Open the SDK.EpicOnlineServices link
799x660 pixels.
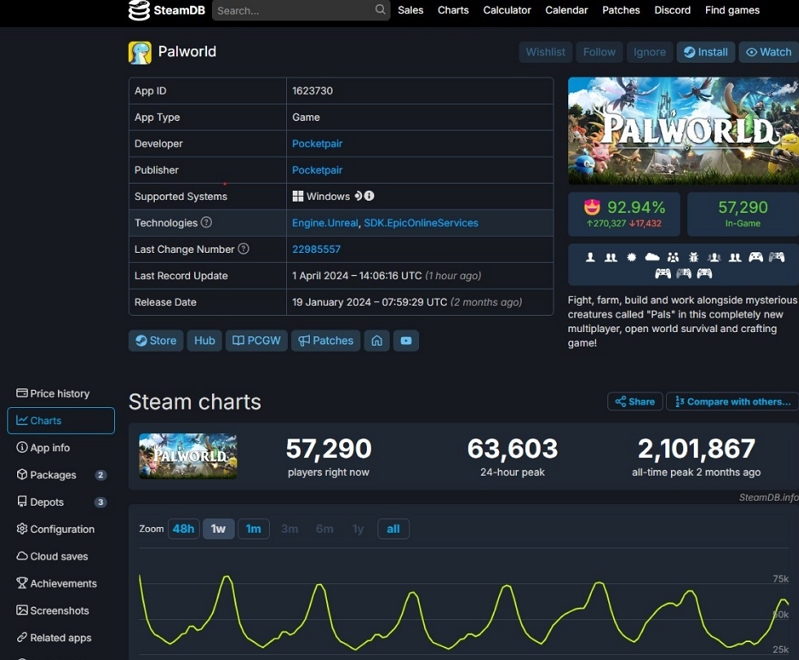(x=421, y=223)
